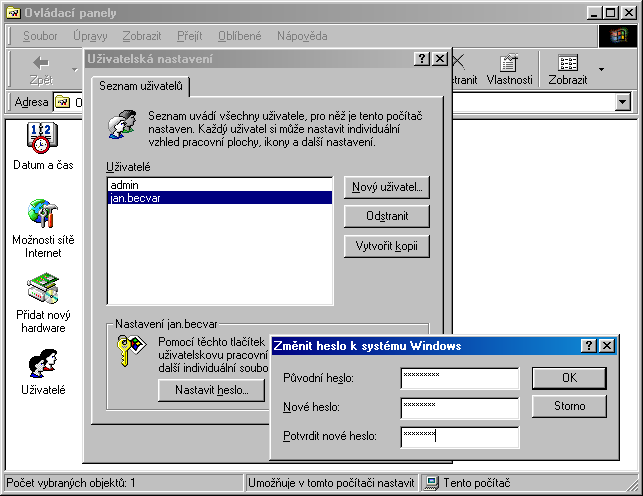The image size is (643, 496).
Task: Cancel password change with Storno
Action: coord(569,406)
